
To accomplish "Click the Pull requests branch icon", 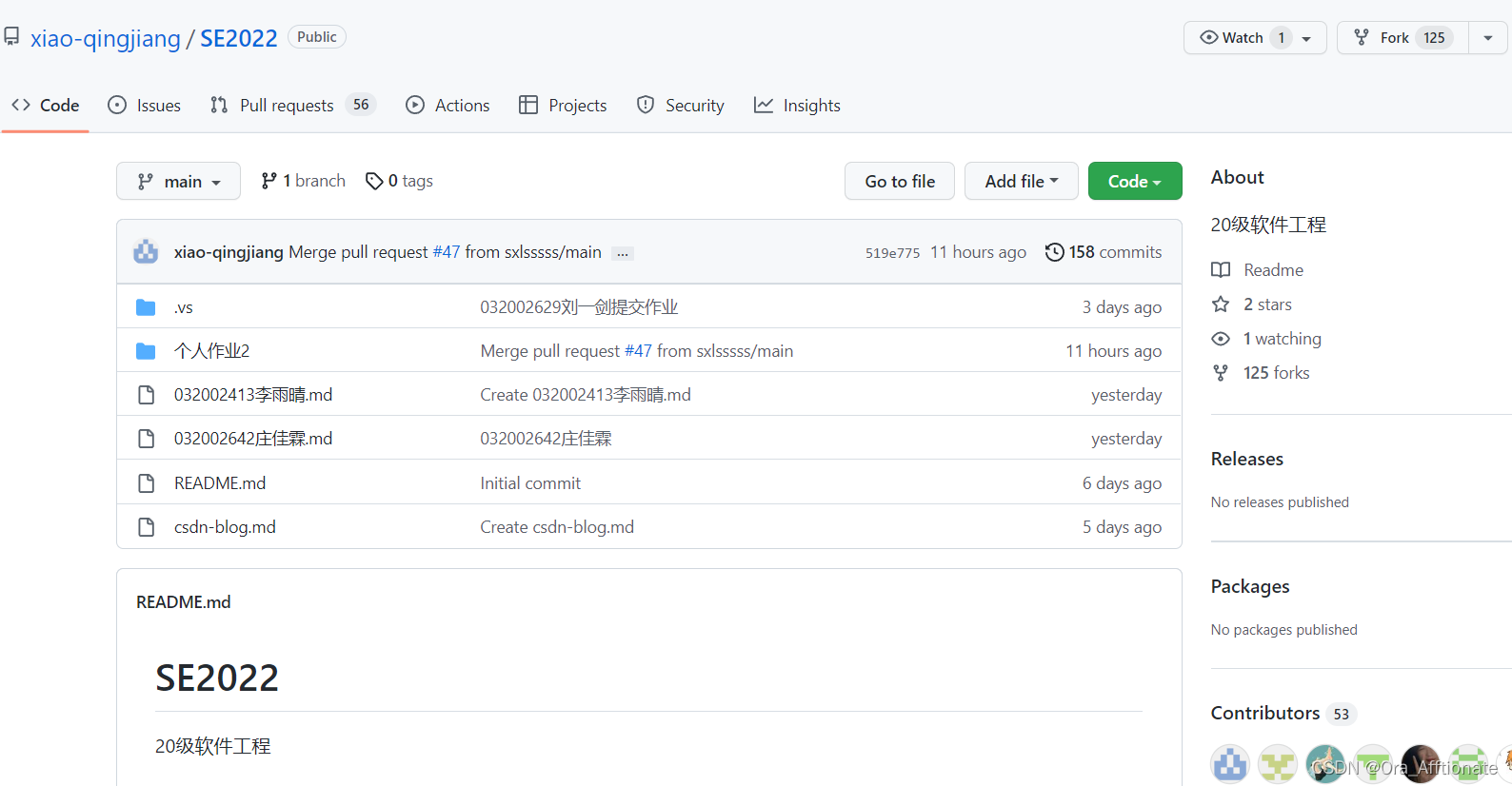I will point(219,105).
